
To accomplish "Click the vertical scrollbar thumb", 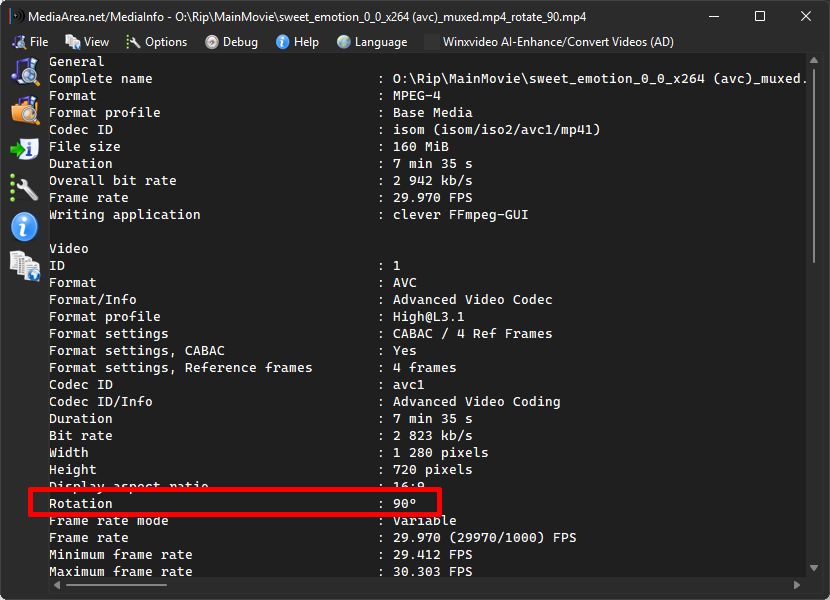I will [814, 165].
